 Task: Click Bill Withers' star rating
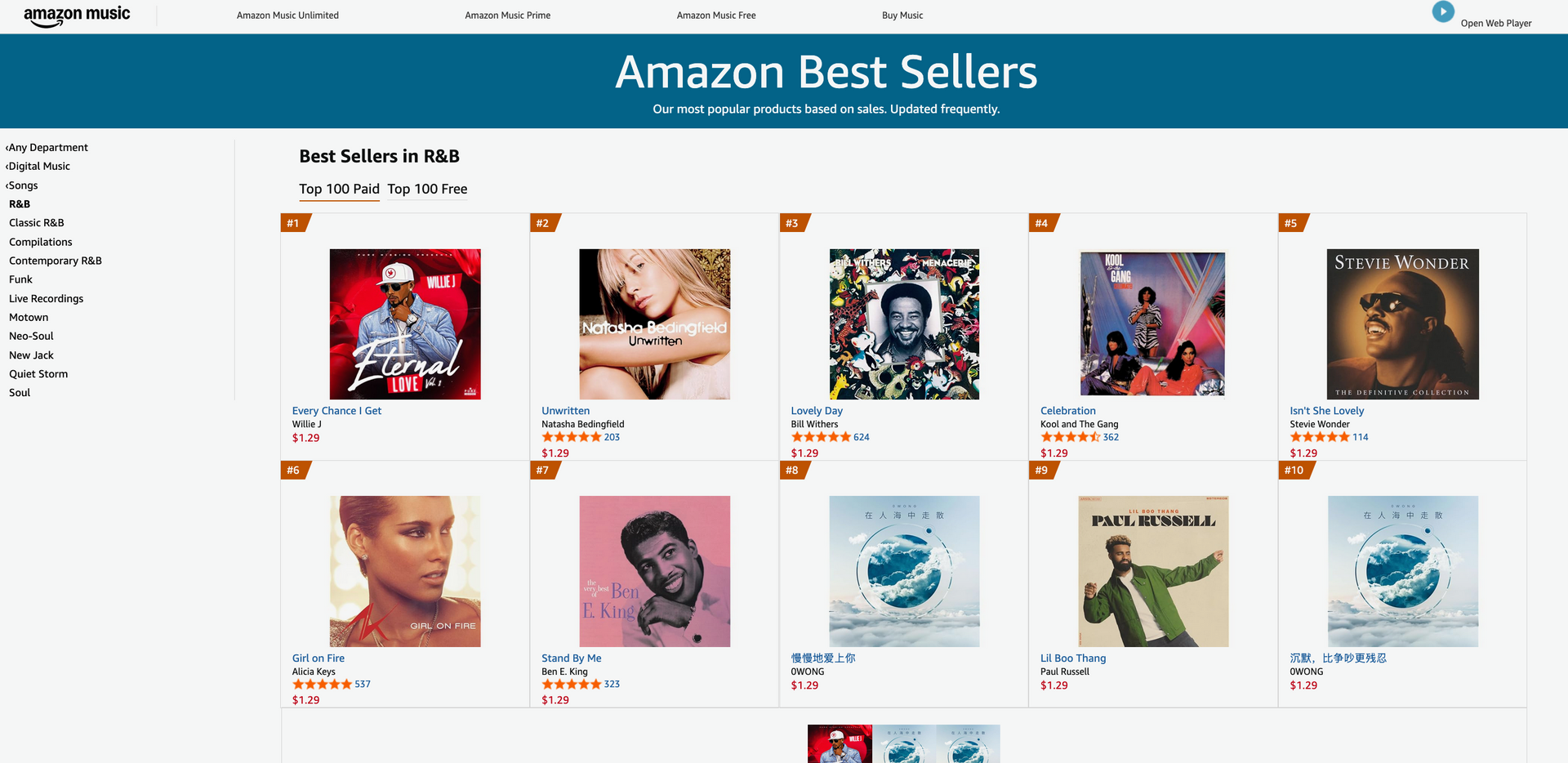point(821,438)
